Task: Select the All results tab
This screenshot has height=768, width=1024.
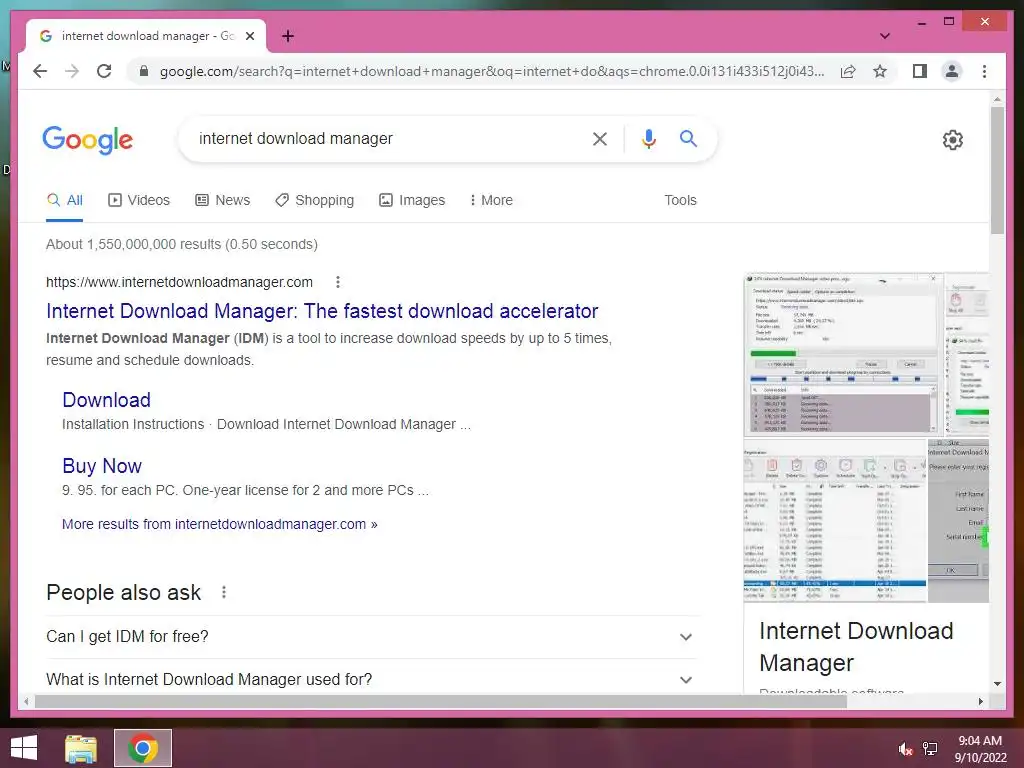Action: pos(65,200)
